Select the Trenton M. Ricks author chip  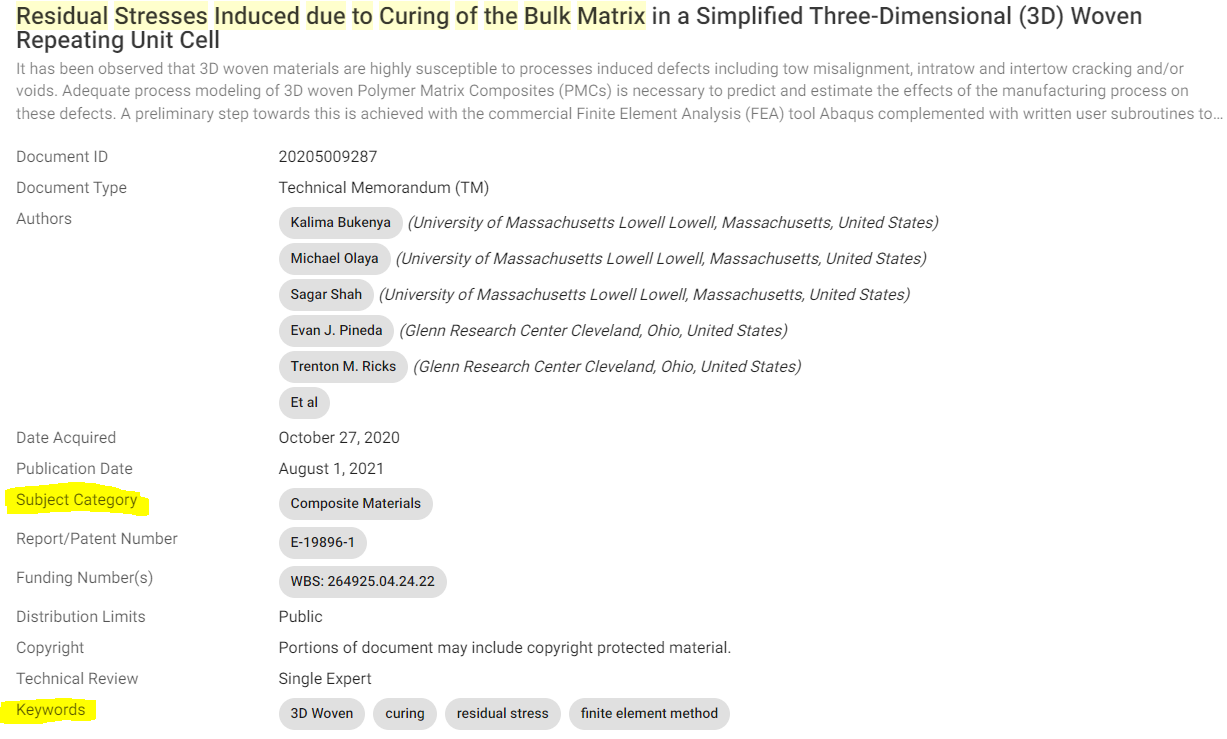click(x=343, y=366)
